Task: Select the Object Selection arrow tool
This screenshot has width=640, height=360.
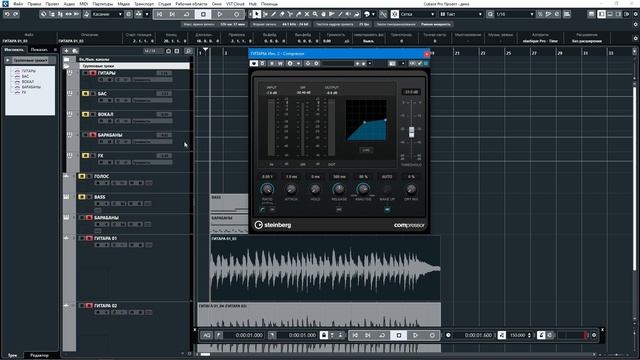Action: [256, 14]
